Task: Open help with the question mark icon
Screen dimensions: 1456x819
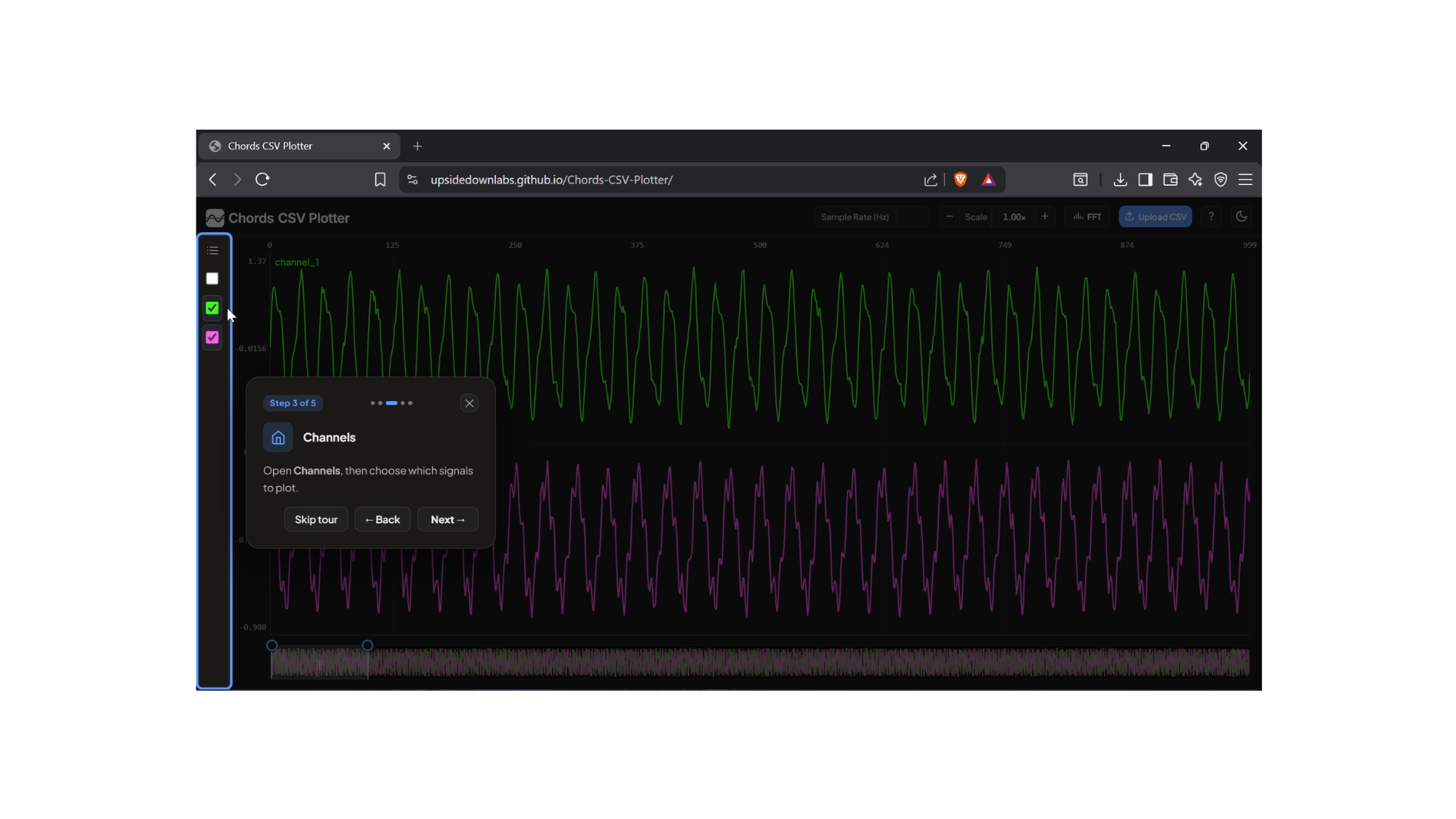Action: [x=1211, y=217]
